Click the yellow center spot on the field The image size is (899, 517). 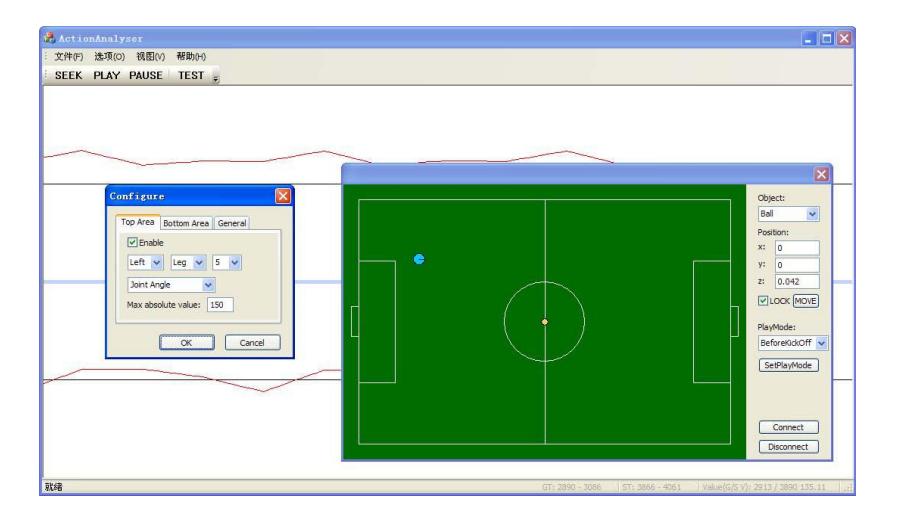click(x=545, y=322)
